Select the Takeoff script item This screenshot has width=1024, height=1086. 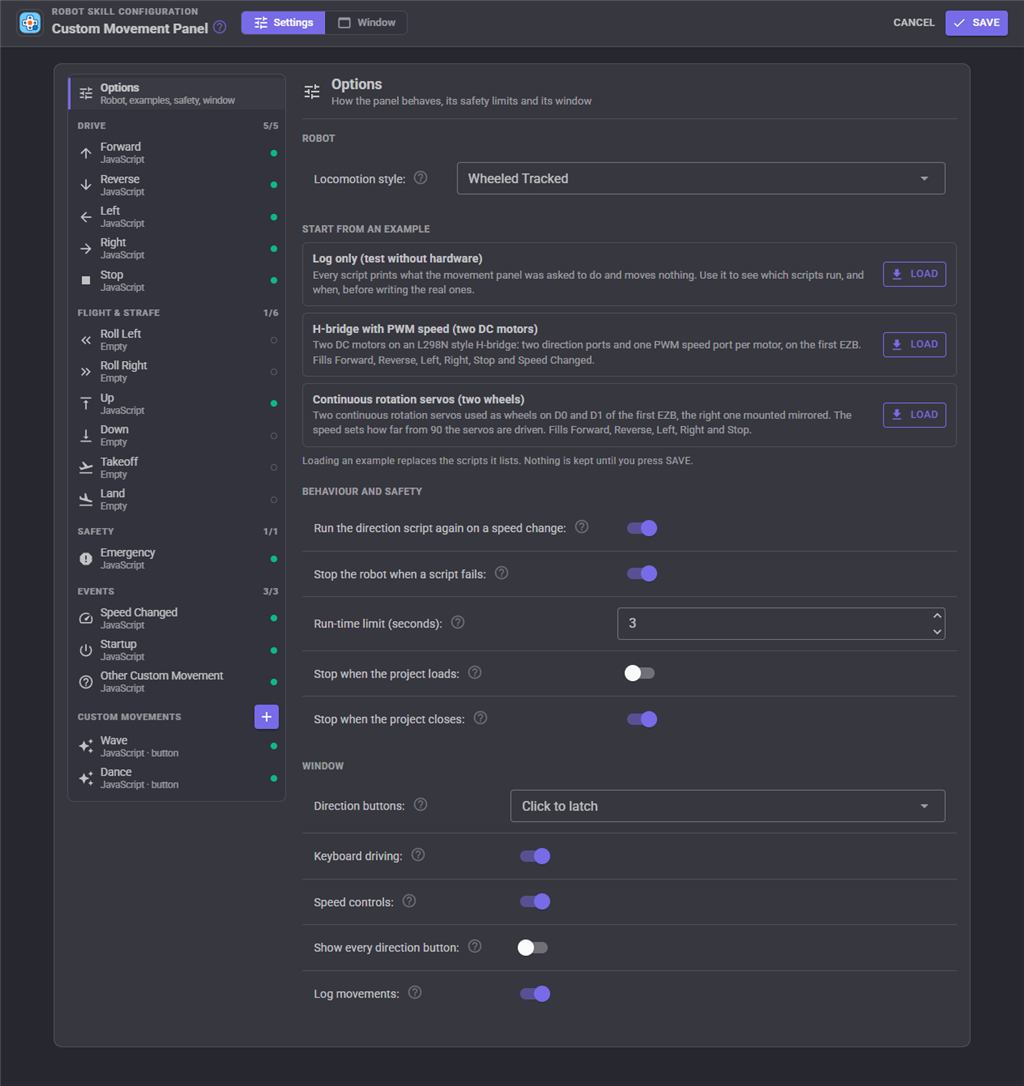177,468
